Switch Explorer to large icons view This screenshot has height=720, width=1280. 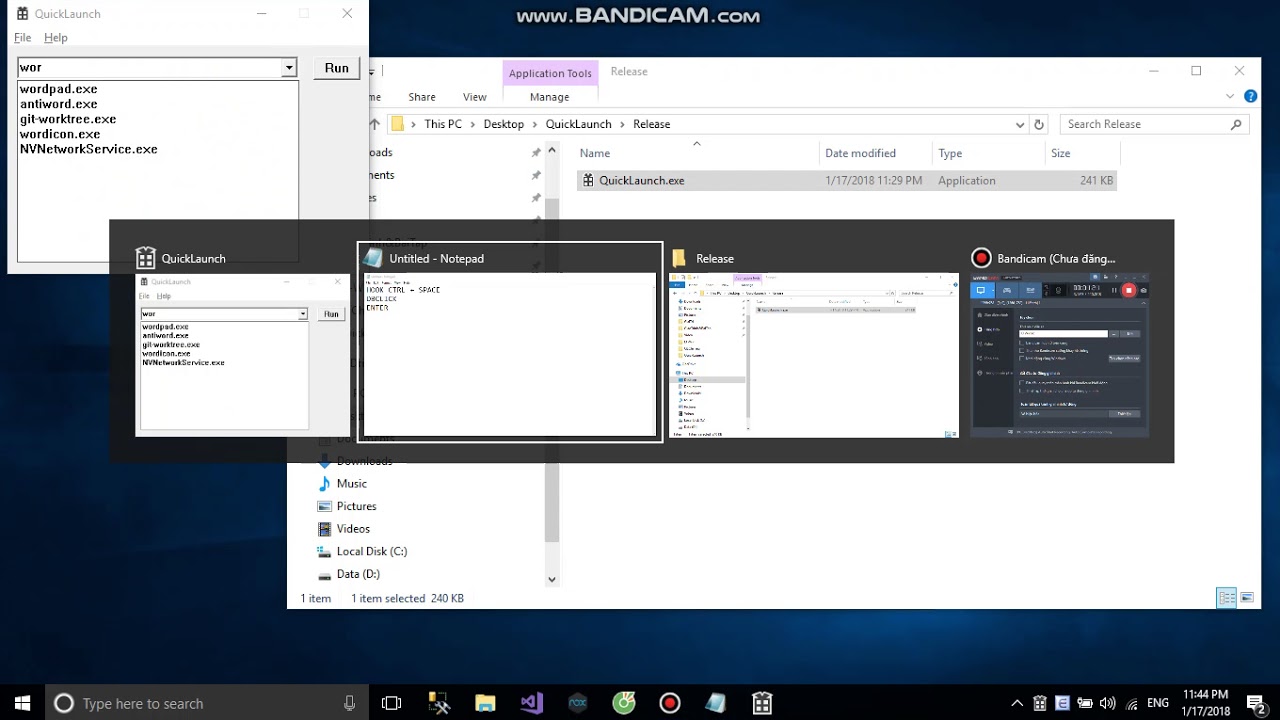tap(1247, 598)
